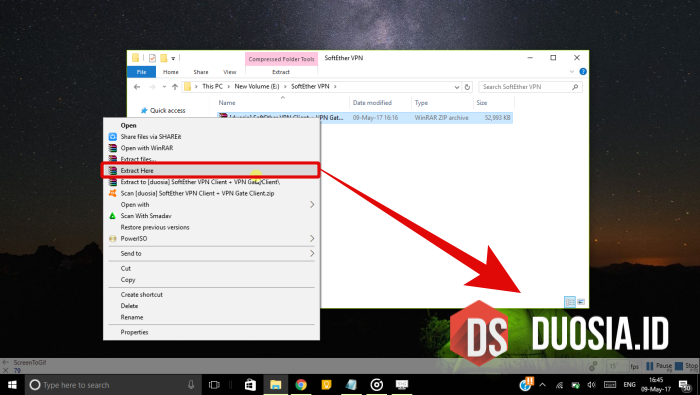Expand the Explorer ribbon chevron

tap(572, 72)
